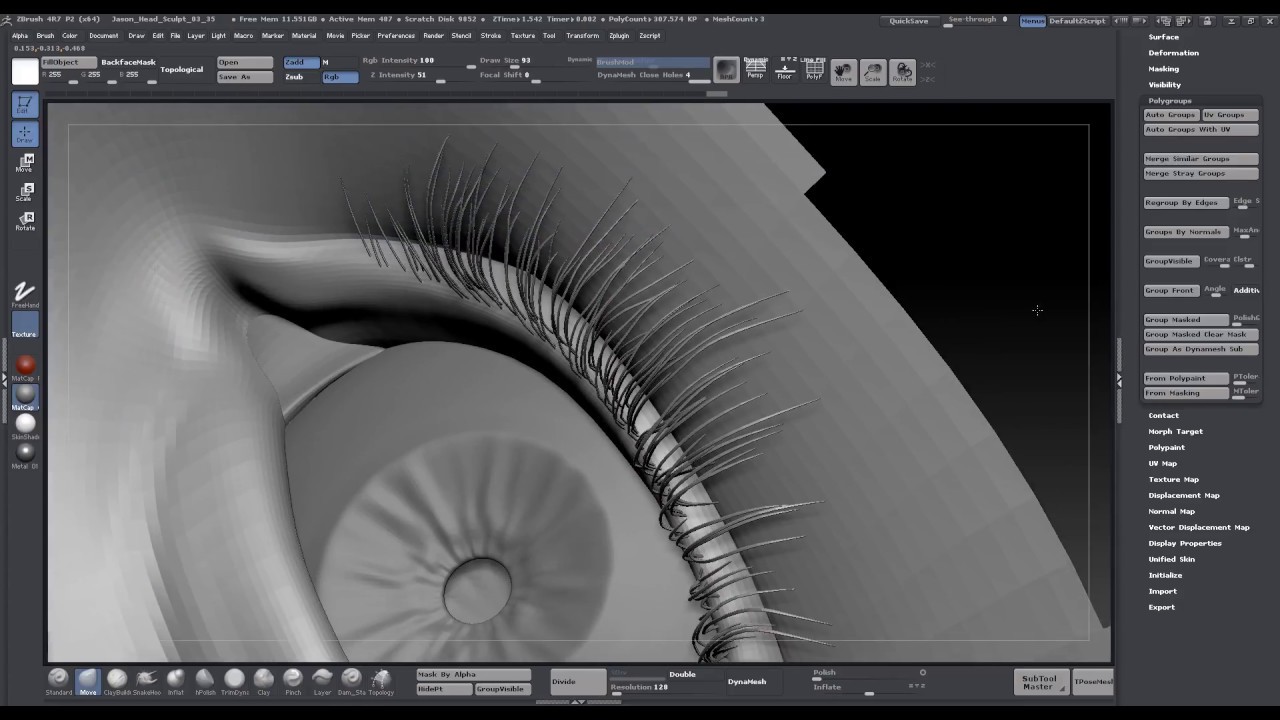Expand the Morph Target subpalette
1280x720 pixels.
1175,431
